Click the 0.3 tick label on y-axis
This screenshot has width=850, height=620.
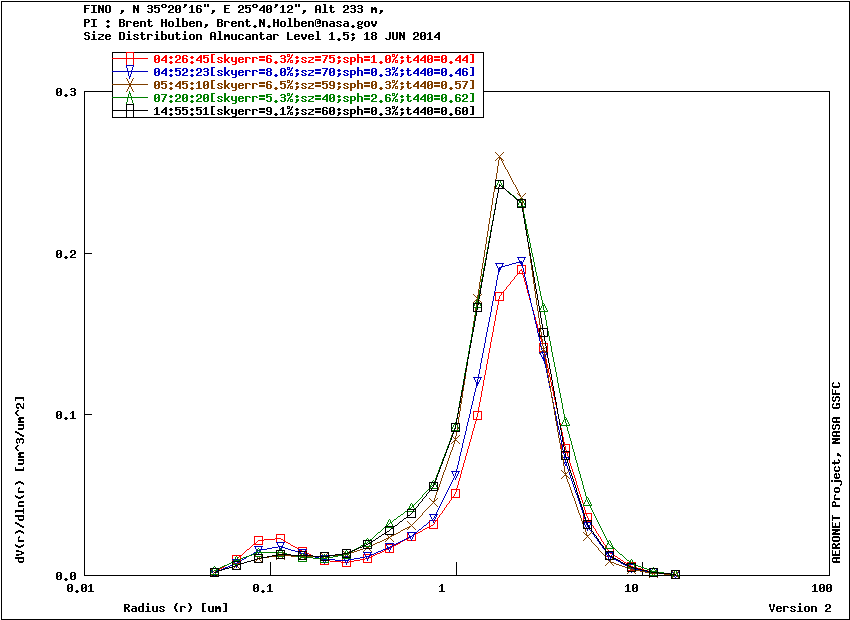66,92
